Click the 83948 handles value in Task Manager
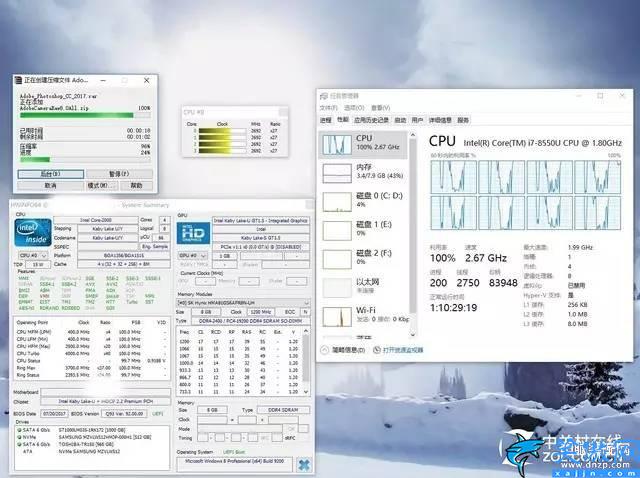The height and width of the screenshot is (478, 640). click(503, 282)
